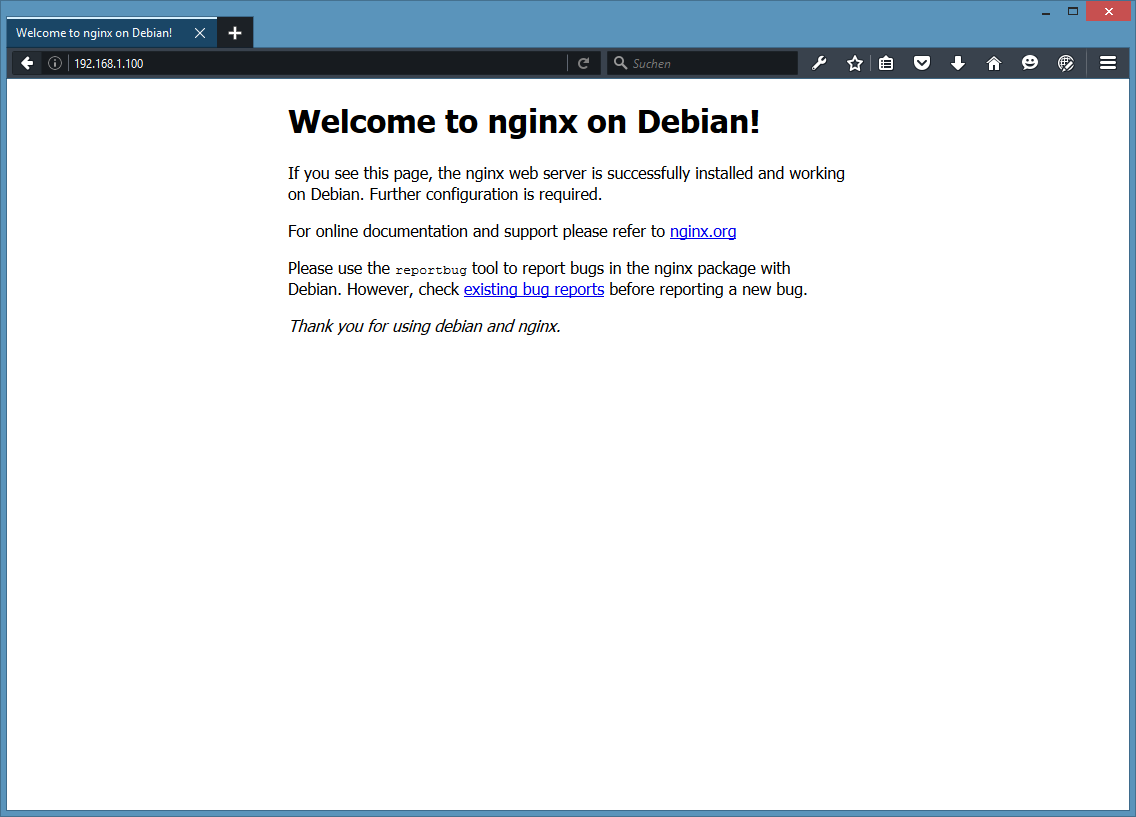
Task: Open a new tab with plus button
Action: click(x=235, y=33)
